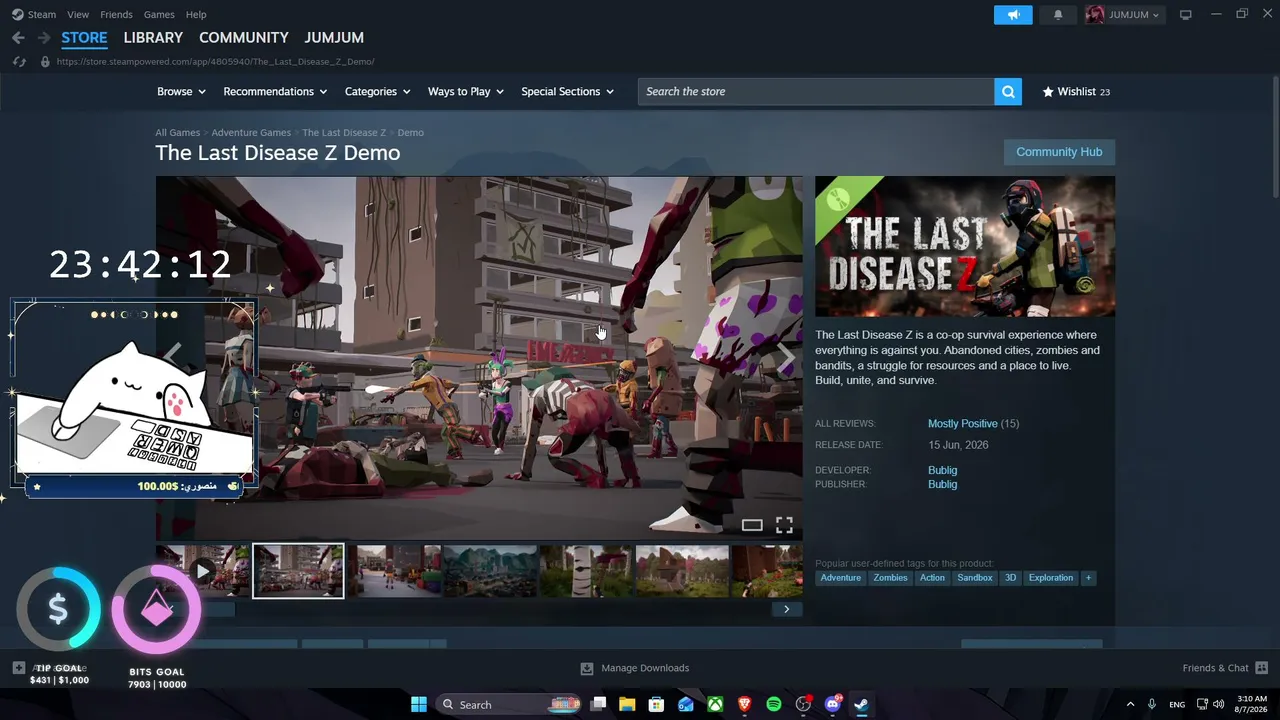Image resolution: width=1280 pixels, height=720 pixels.
Task: Go to the STORE tab
Action: (84, 38)
